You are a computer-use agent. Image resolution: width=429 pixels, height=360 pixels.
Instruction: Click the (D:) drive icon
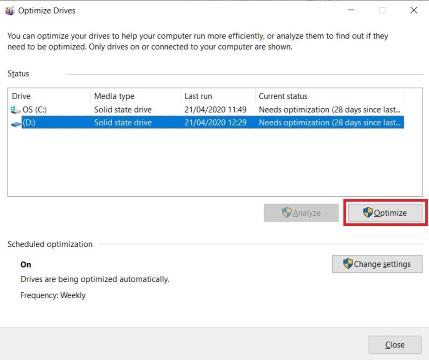coord(16,124)
